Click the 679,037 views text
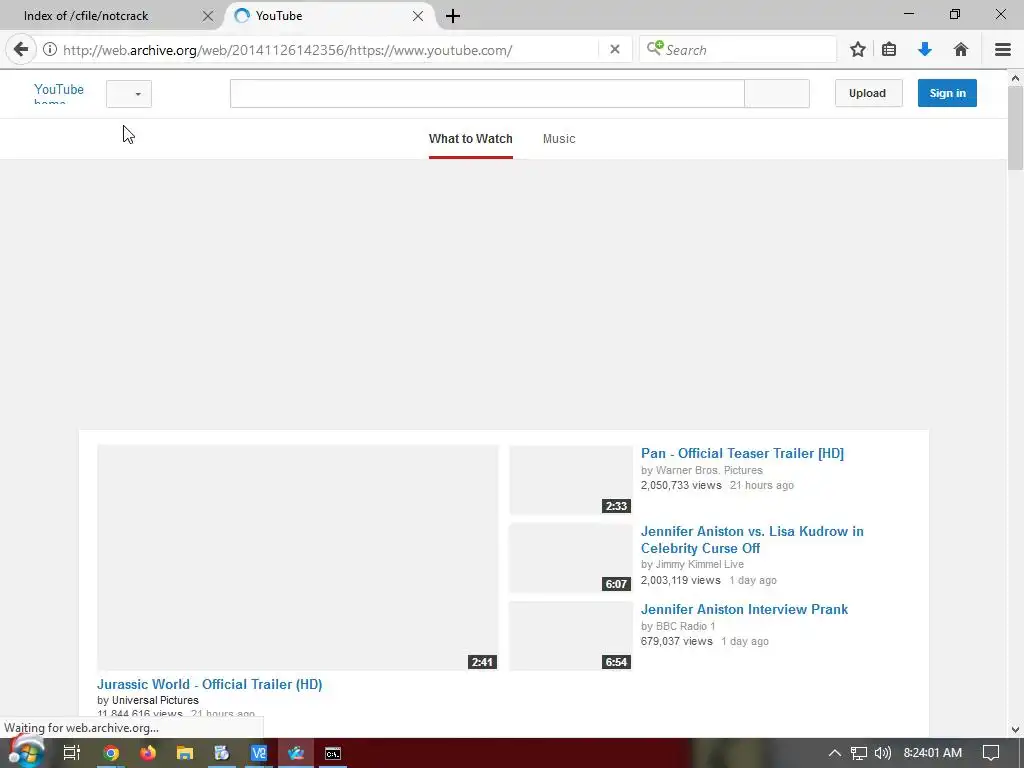Image resolution: width=1024 pixels, height=768 pixels. (676, 641)
